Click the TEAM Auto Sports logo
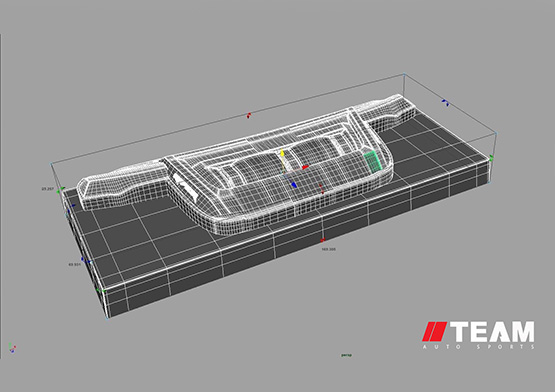 (x=478, y=335)
